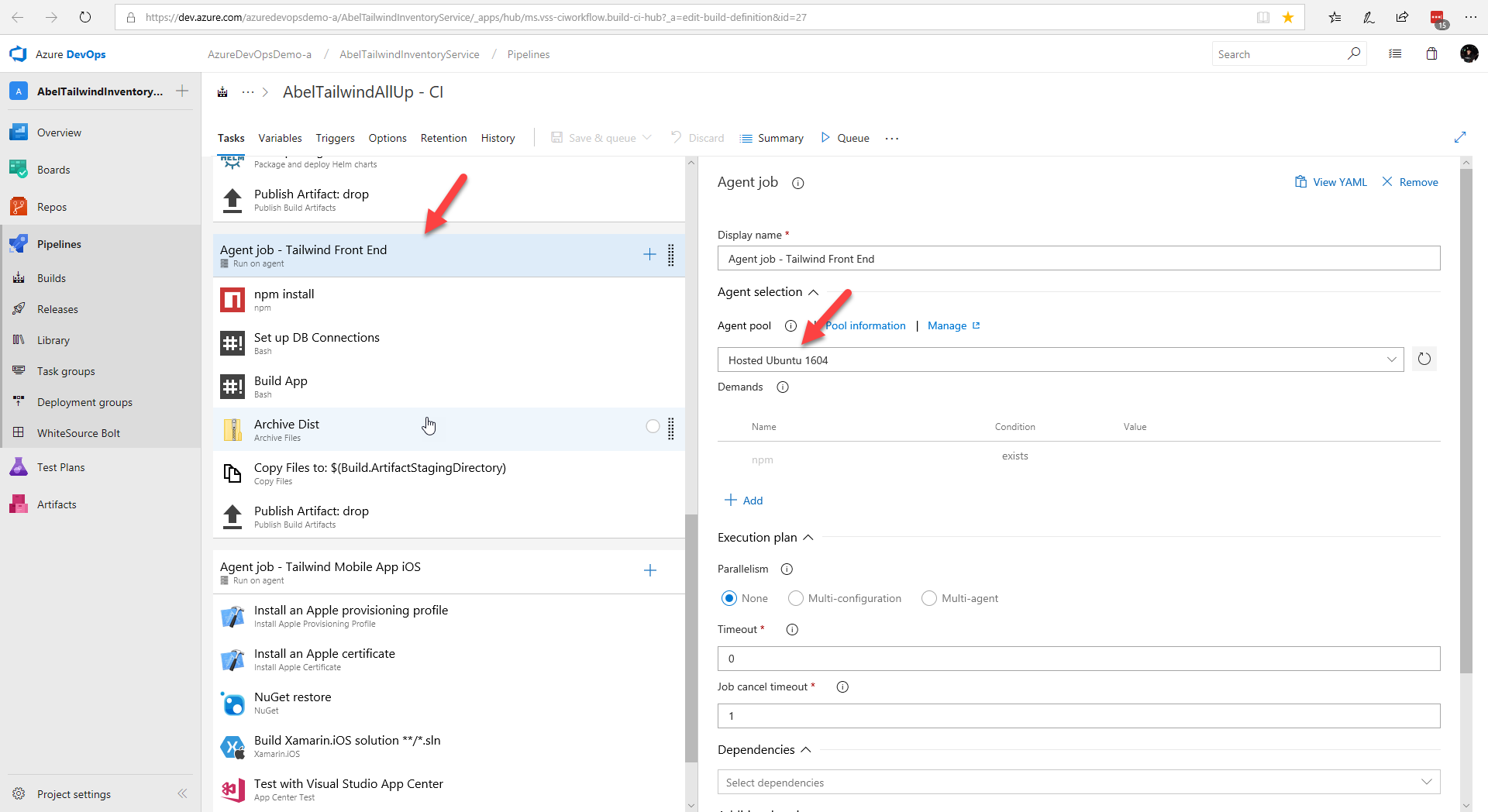Show Demands info tooltip
This screenshot has height=812, width=1488.
click(x=783, y=387)
